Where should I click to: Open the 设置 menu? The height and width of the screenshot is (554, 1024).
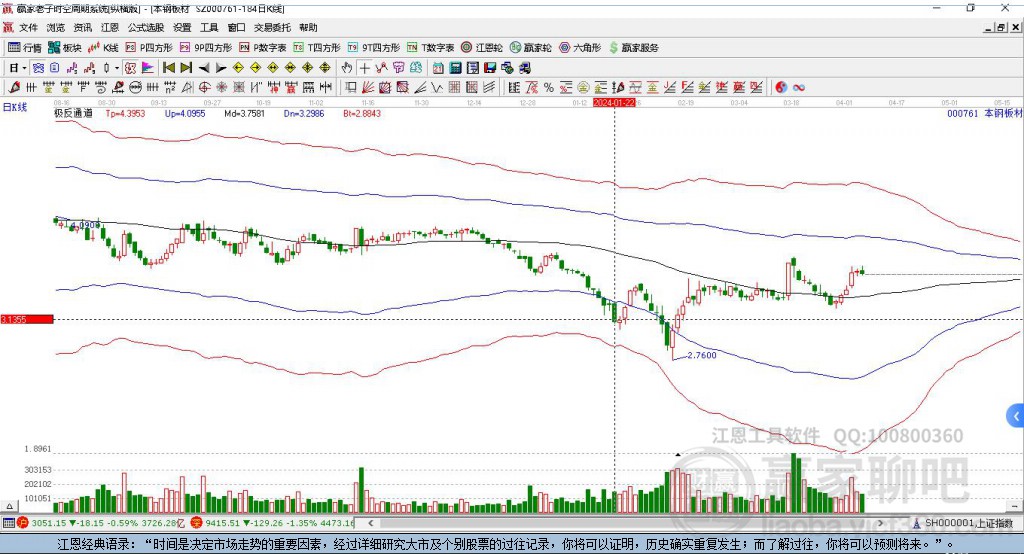pyautogui.click(x=182, y=27)
